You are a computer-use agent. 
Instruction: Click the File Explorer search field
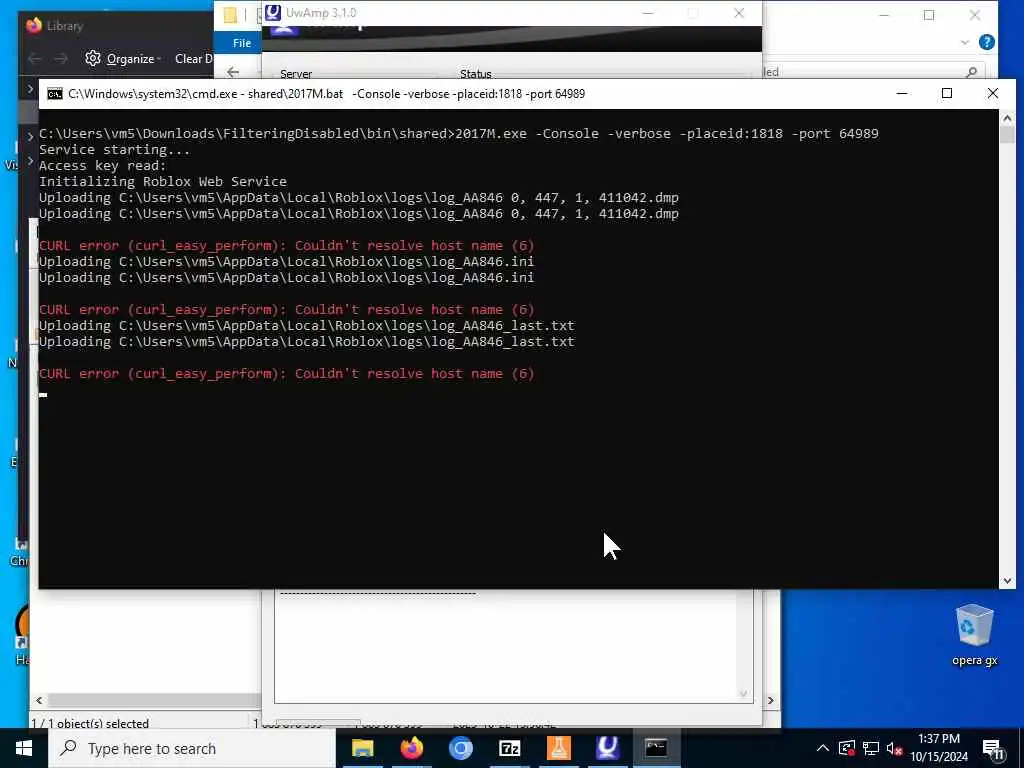(x=874, y=72)
